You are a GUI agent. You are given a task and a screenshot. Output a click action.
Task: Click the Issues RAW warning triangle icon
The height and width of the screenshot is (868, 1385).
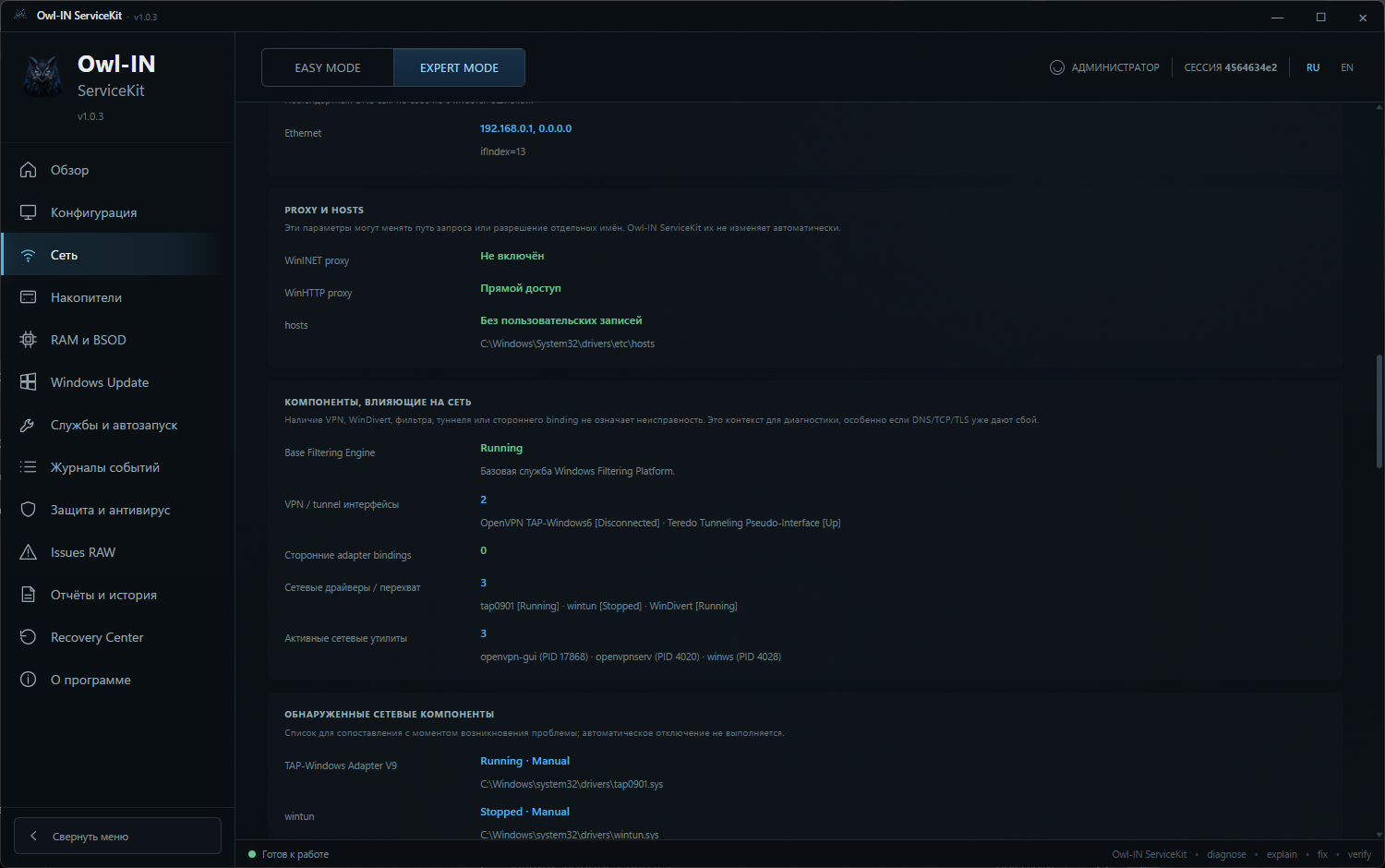[29, 552]
